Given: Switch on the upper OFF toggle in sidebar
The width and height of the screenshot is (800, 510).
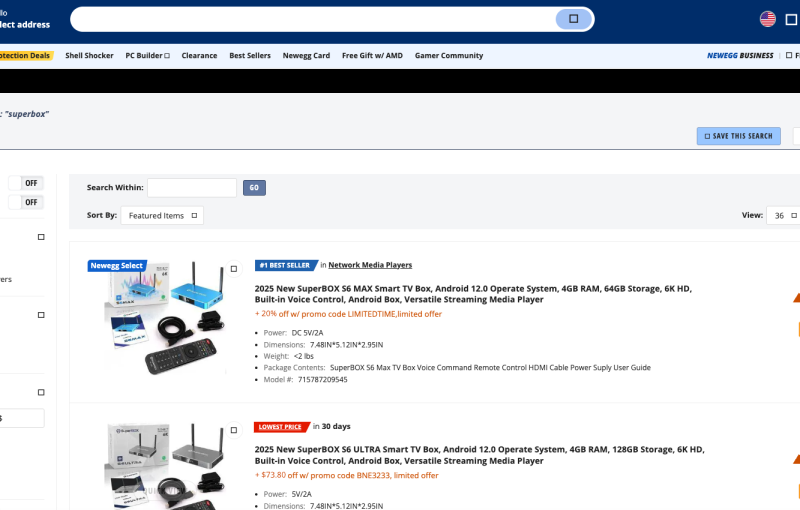Looking at the screenshot, I should [32, 183].
